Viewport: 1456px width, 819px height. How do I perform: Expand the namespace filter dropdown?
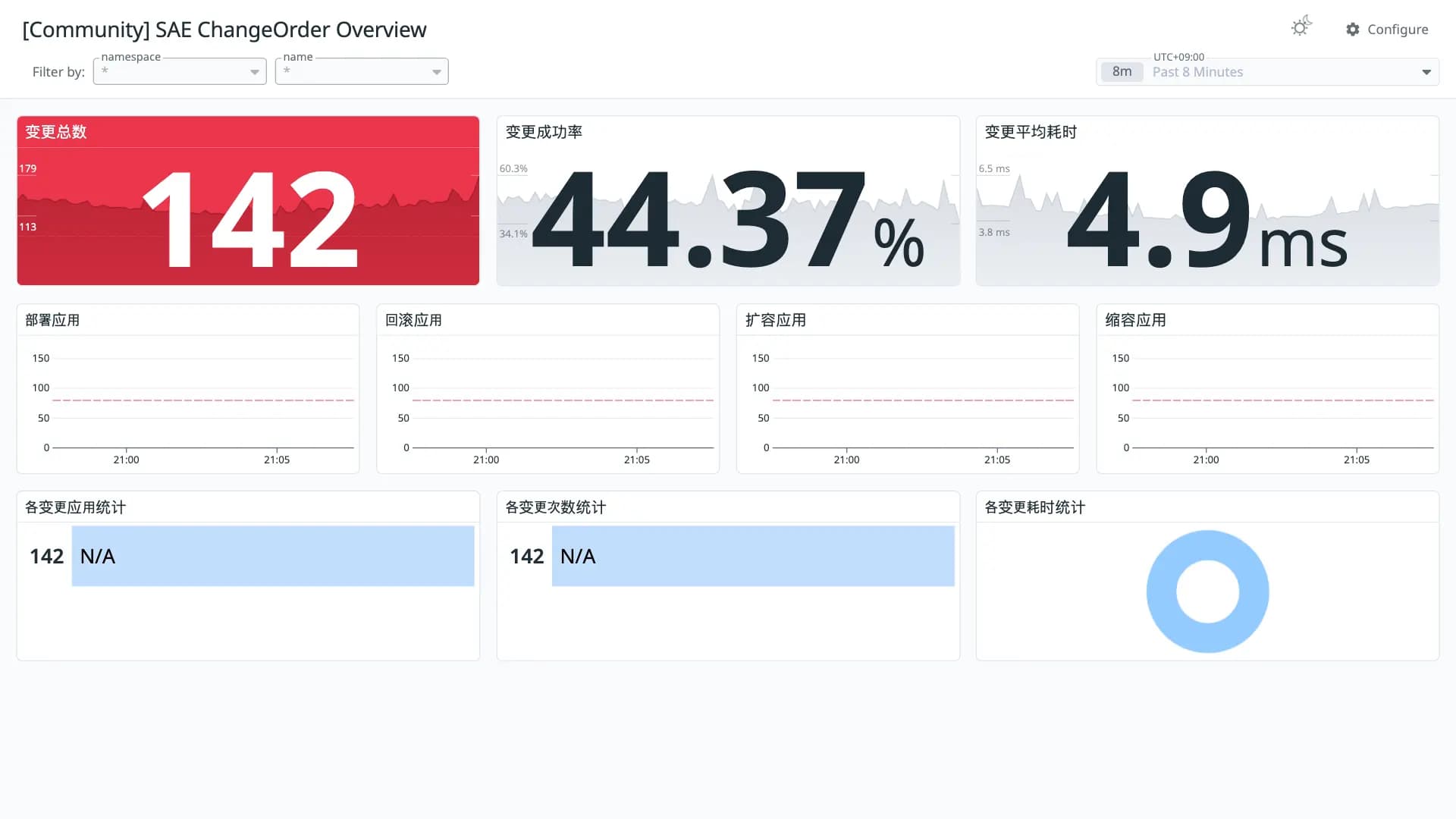[x=255, y=72]
